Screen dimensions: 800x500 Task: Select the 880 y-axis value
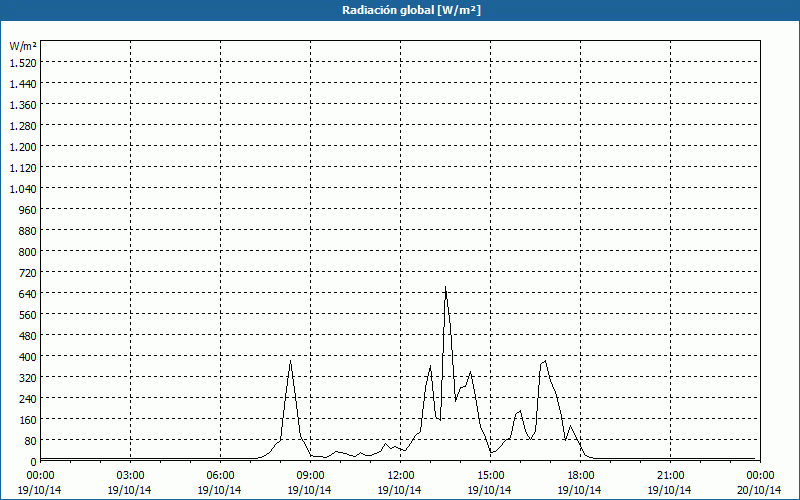click(28, 231)
